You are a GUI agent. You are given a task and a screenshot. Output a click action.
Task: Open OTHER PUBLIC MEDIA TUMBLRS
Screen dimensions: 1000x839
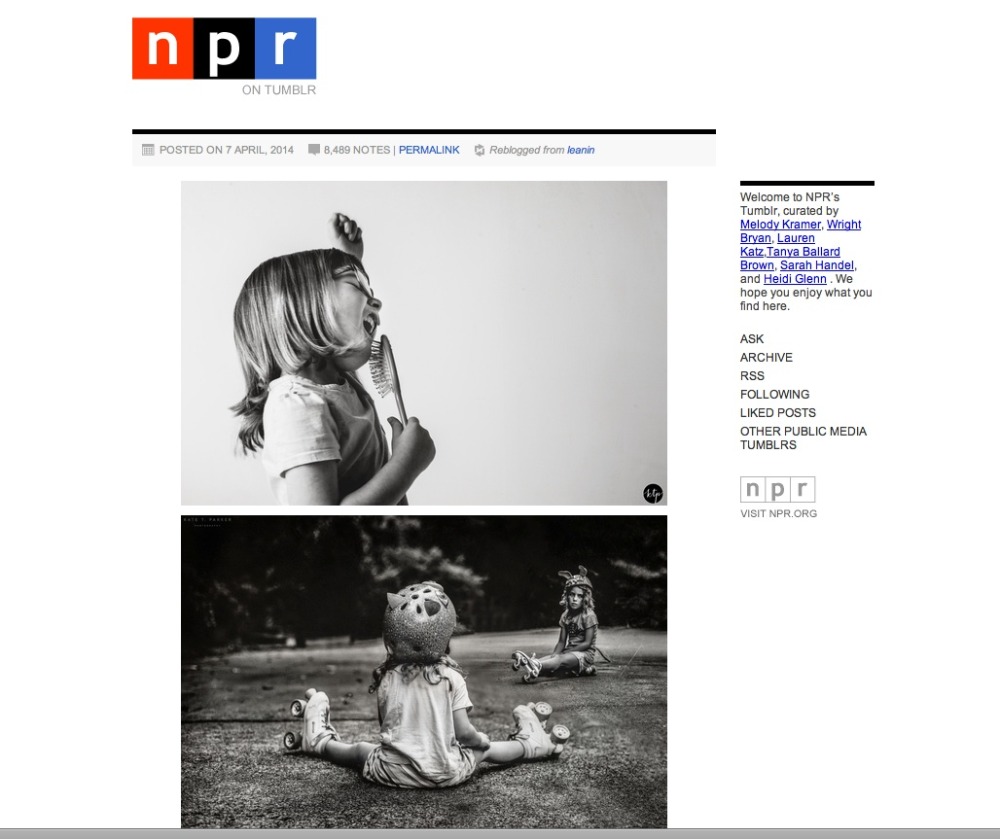tap(803, 438)
